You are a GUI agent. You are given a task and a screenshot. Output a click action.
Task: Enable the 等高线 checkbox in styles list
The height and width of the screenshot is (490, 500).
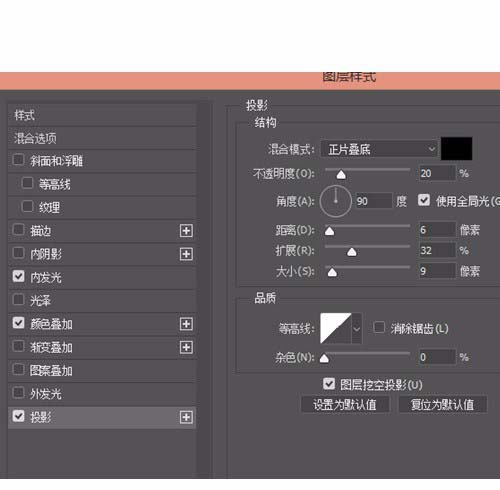(x=27, y=183)
